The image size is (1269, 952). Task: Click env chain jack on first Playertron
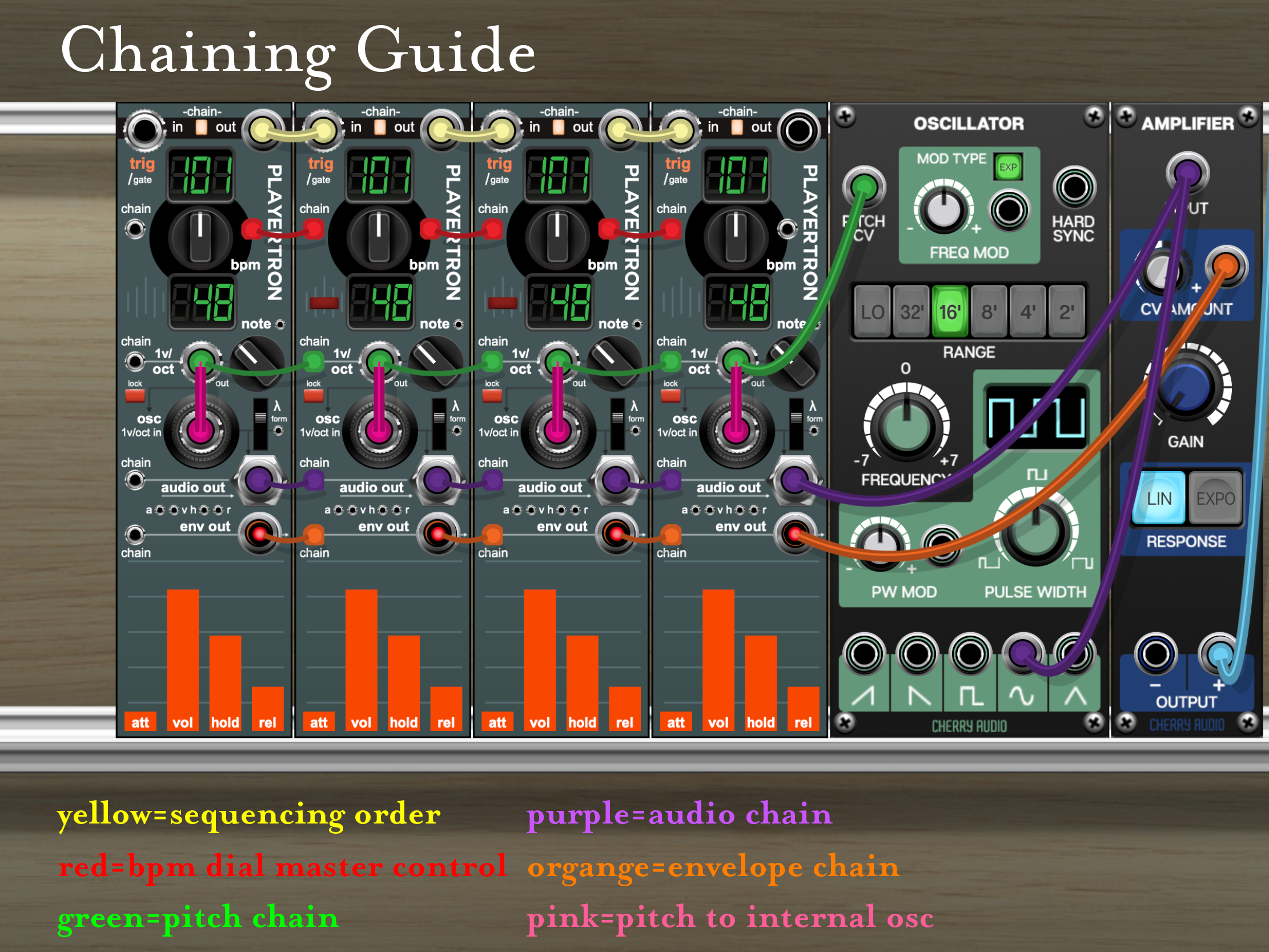point(135,535)
